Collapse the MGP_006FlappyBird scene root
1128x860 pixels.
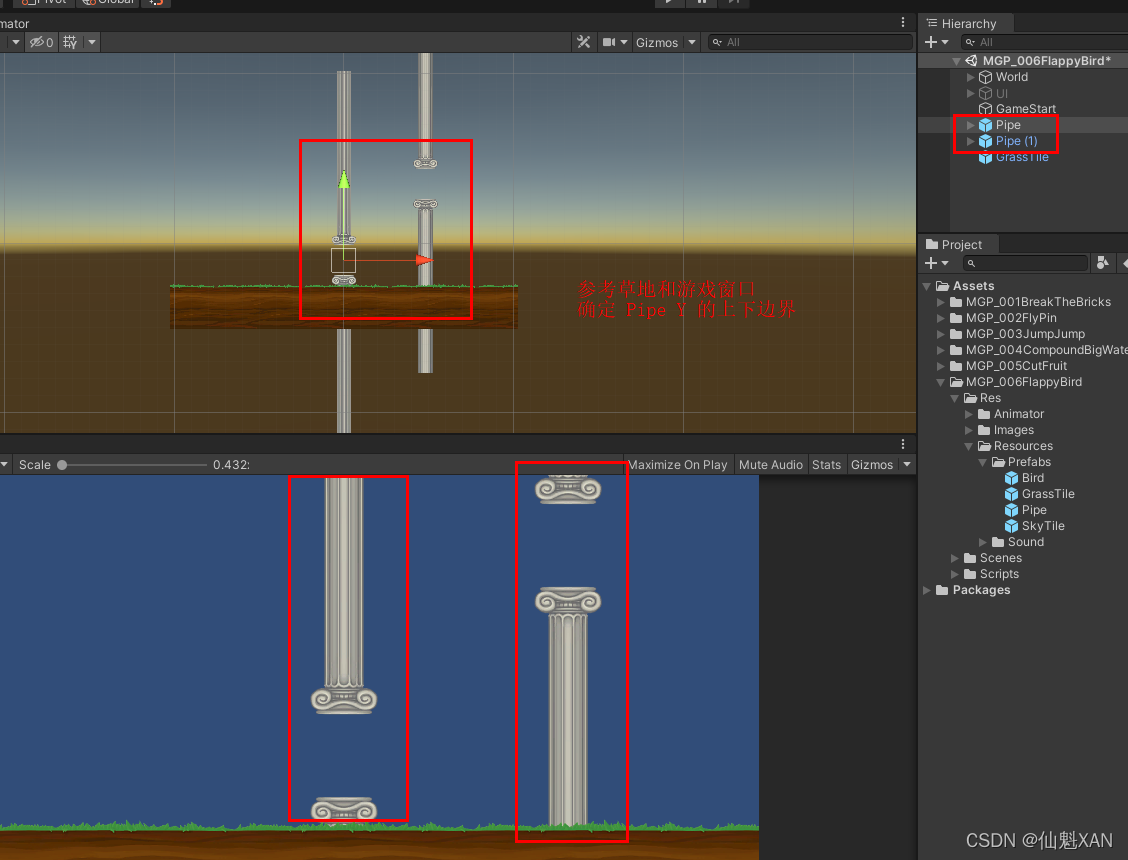coord(957,61)
